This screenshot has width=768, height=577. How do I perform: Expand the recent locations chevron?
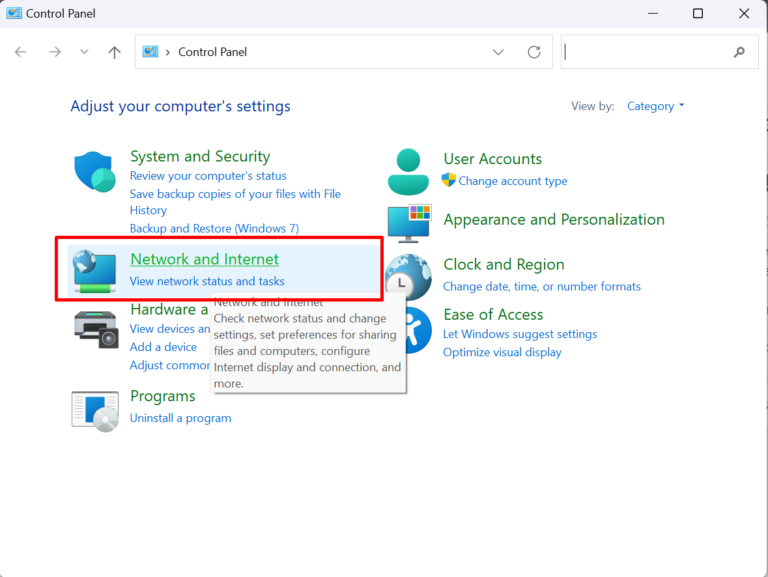coord(84,52)
